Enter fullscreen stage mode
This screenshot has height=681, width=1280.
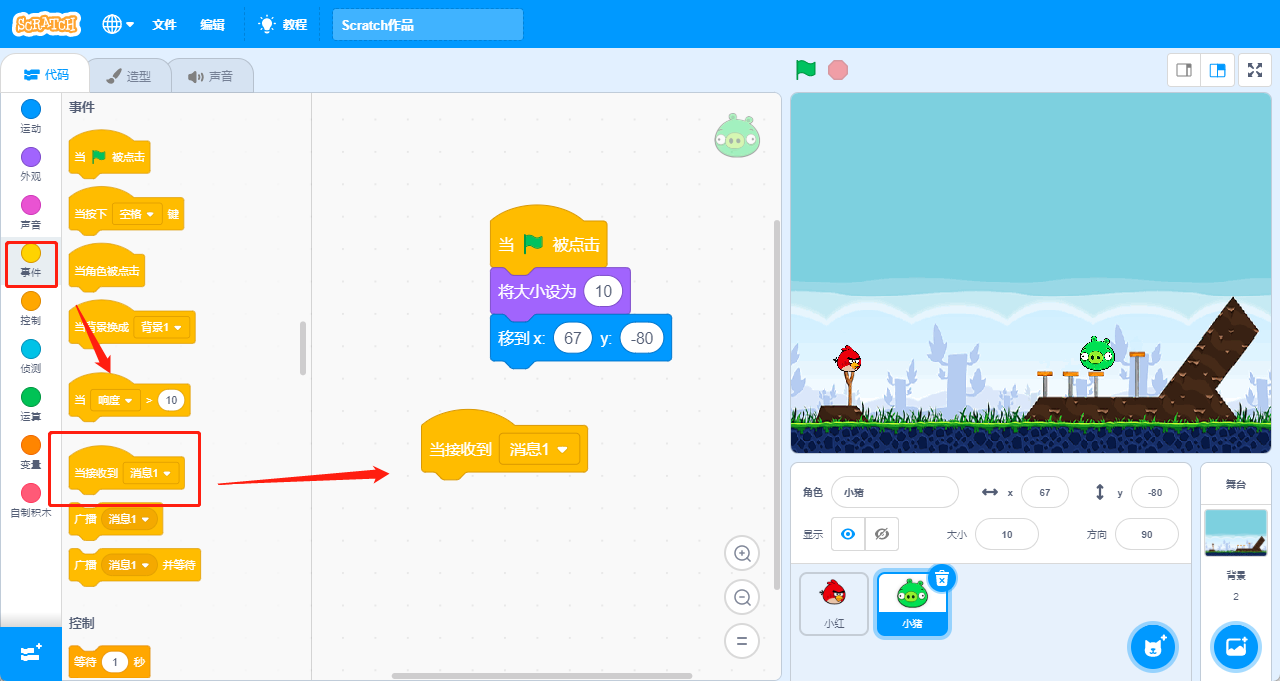pos(1255,70)
